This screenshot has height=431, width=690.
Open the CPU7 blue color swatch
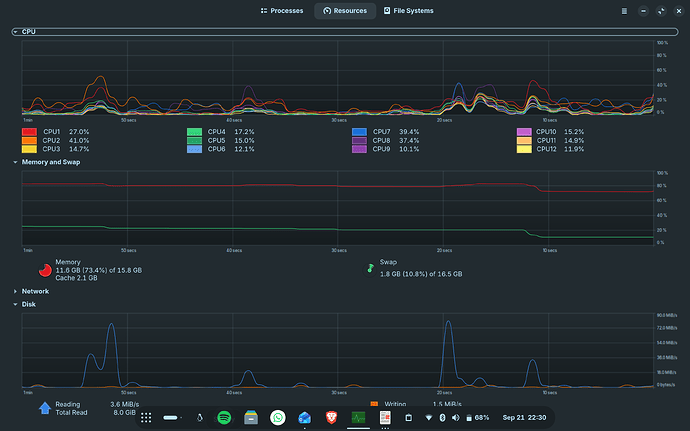(x=359, y=132)
